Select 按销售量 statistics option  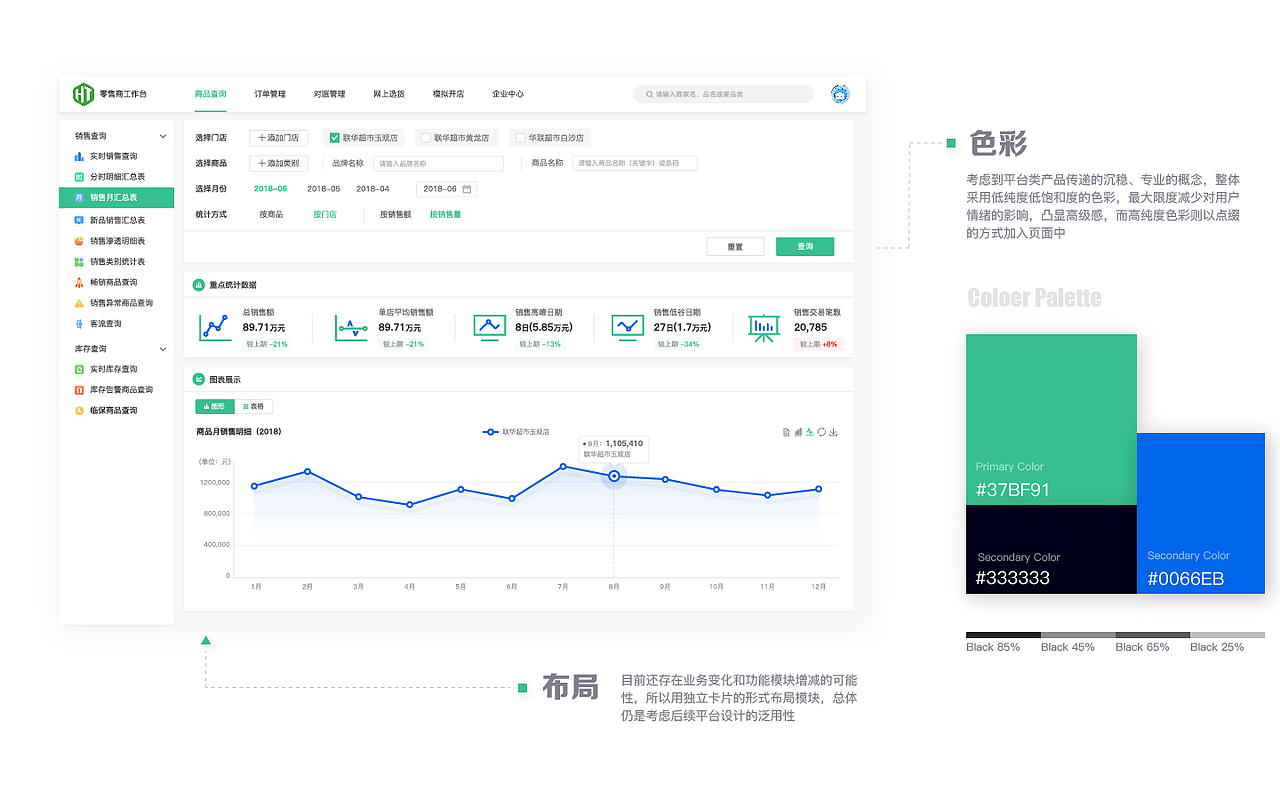[x=446, y=214]
